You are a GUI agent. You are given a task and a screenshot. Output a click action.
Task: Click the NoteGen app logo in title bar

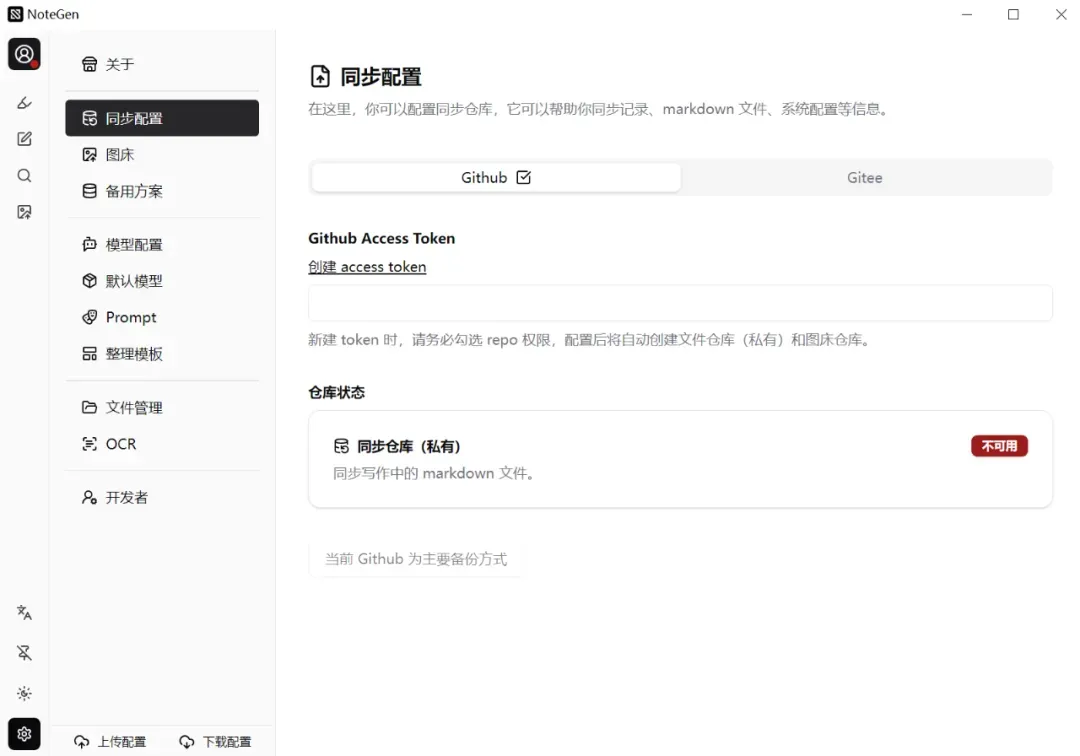coord(15,14)
